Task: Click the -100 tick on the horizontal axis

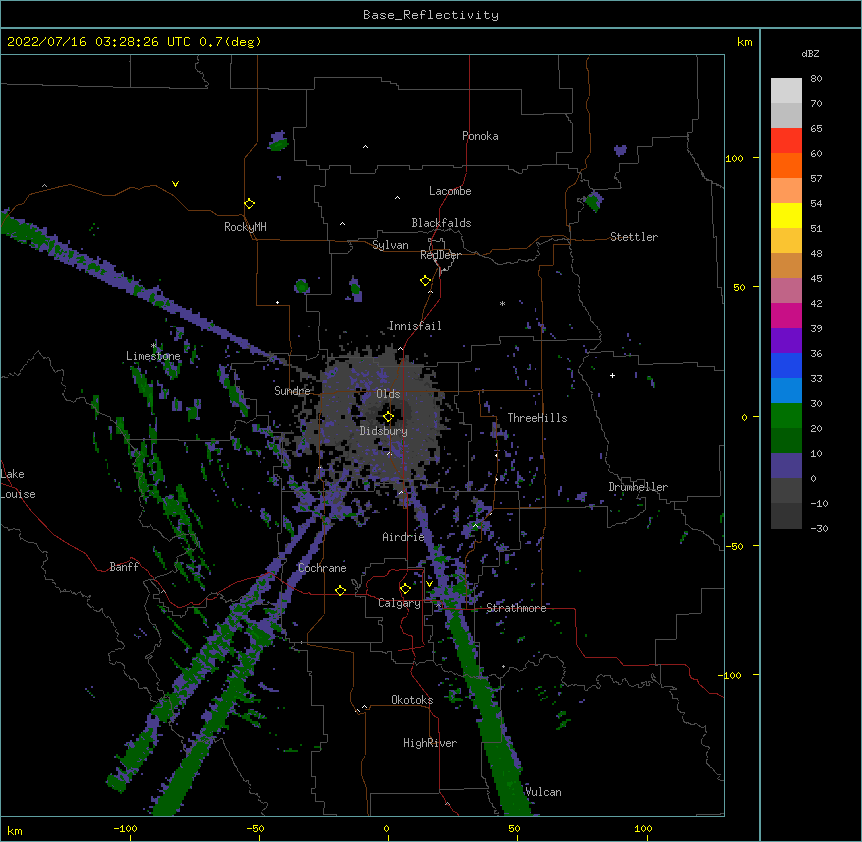Action: (125, 828)
